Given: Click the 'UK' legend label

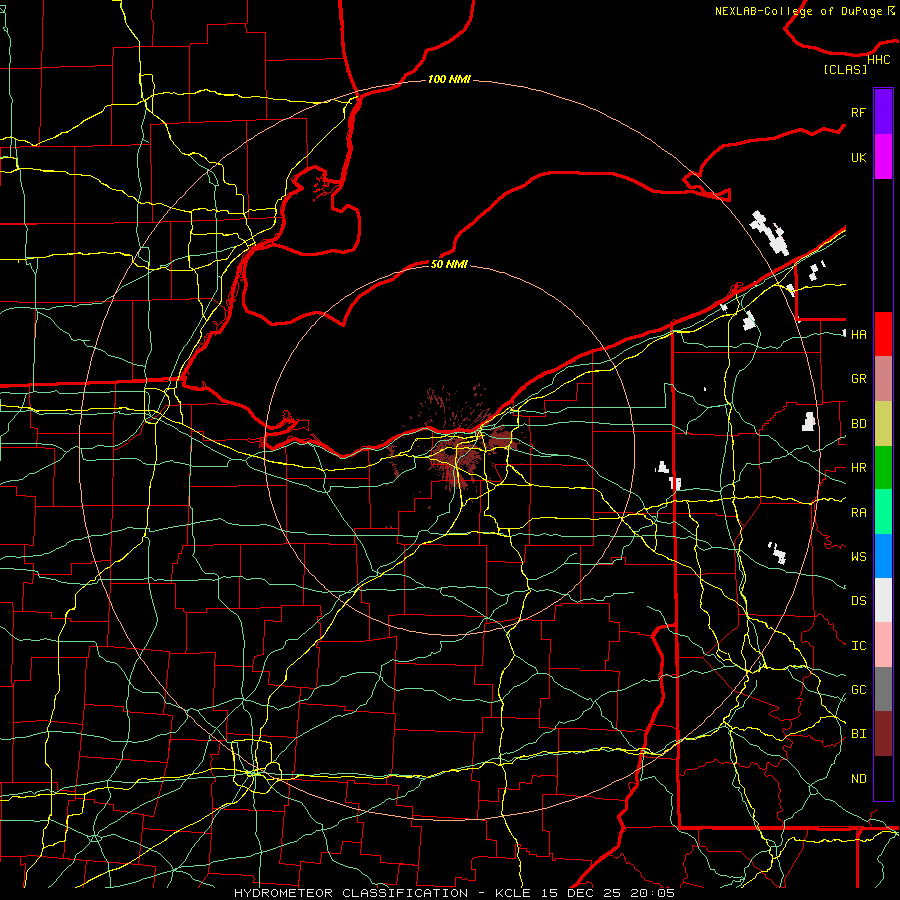Looking at the screenshot, I should pyautogui.click(x=858, y=157).
